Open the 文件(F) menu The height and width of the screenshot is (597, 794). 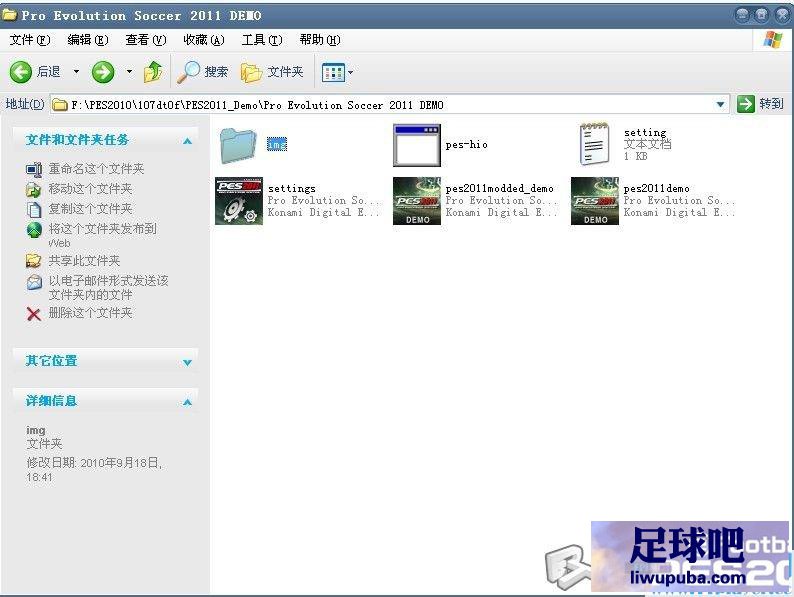tap(30, 40)
